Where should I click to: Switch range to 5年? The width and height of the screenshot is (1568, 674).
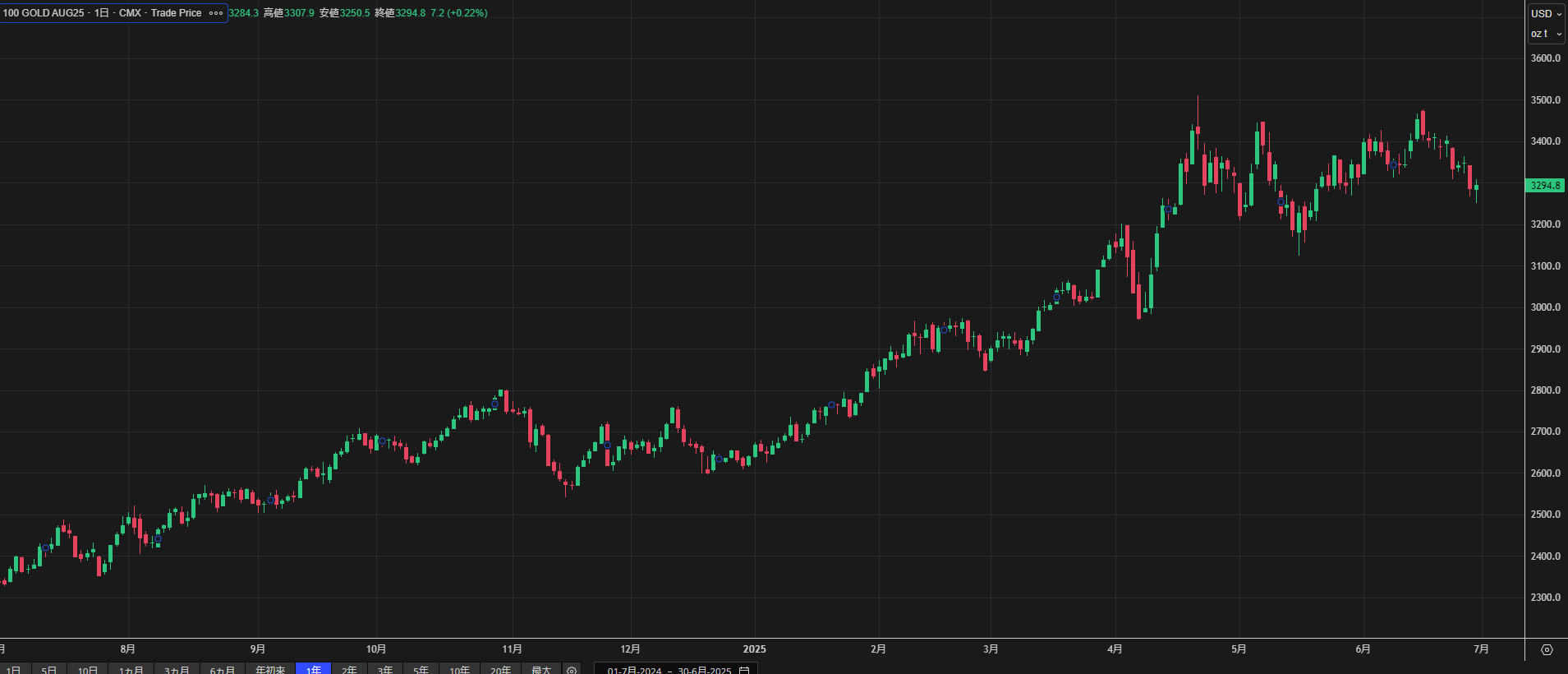pos(421,671)
